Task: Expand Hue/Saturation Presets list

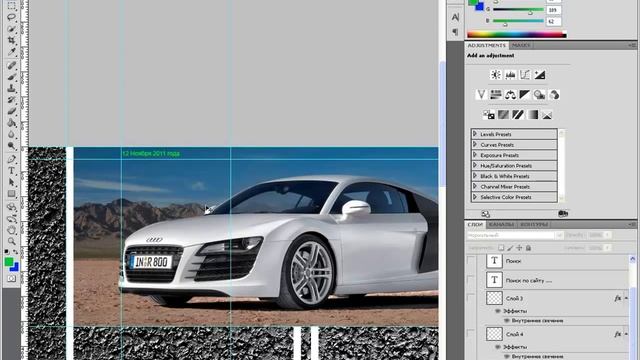Action: 475,166
